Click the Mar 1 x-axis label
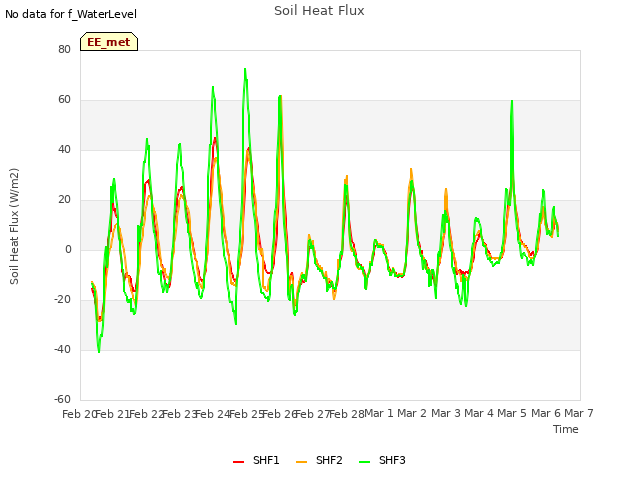640x480 pixels. tap(379, 413)
